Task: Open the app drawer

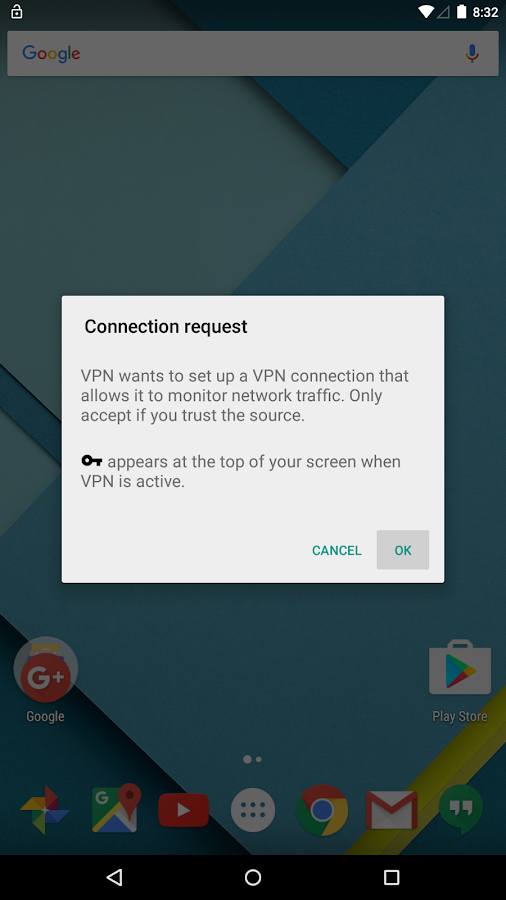Action: pyautogui.click(x=253, y=810)
